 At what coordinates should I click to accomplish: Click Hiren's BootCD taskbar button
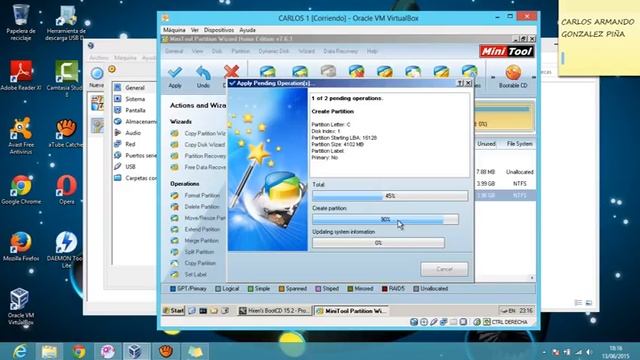click(274, 311)
